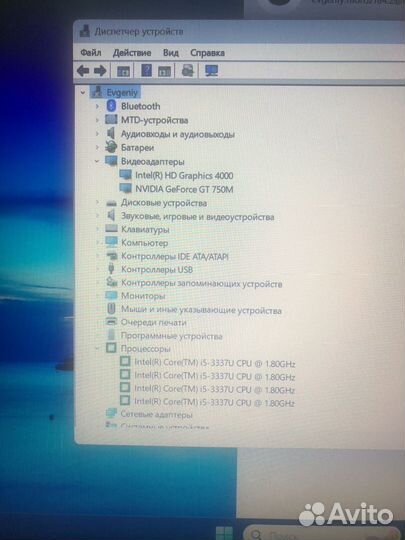
Task: Collapse the Evgeniy root node
Action: click(x=83, y=92)
